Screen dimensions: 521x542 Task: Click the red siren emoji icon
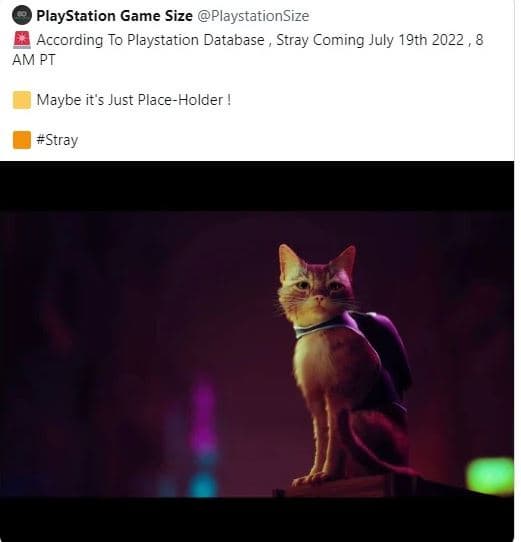coord(22,40)
